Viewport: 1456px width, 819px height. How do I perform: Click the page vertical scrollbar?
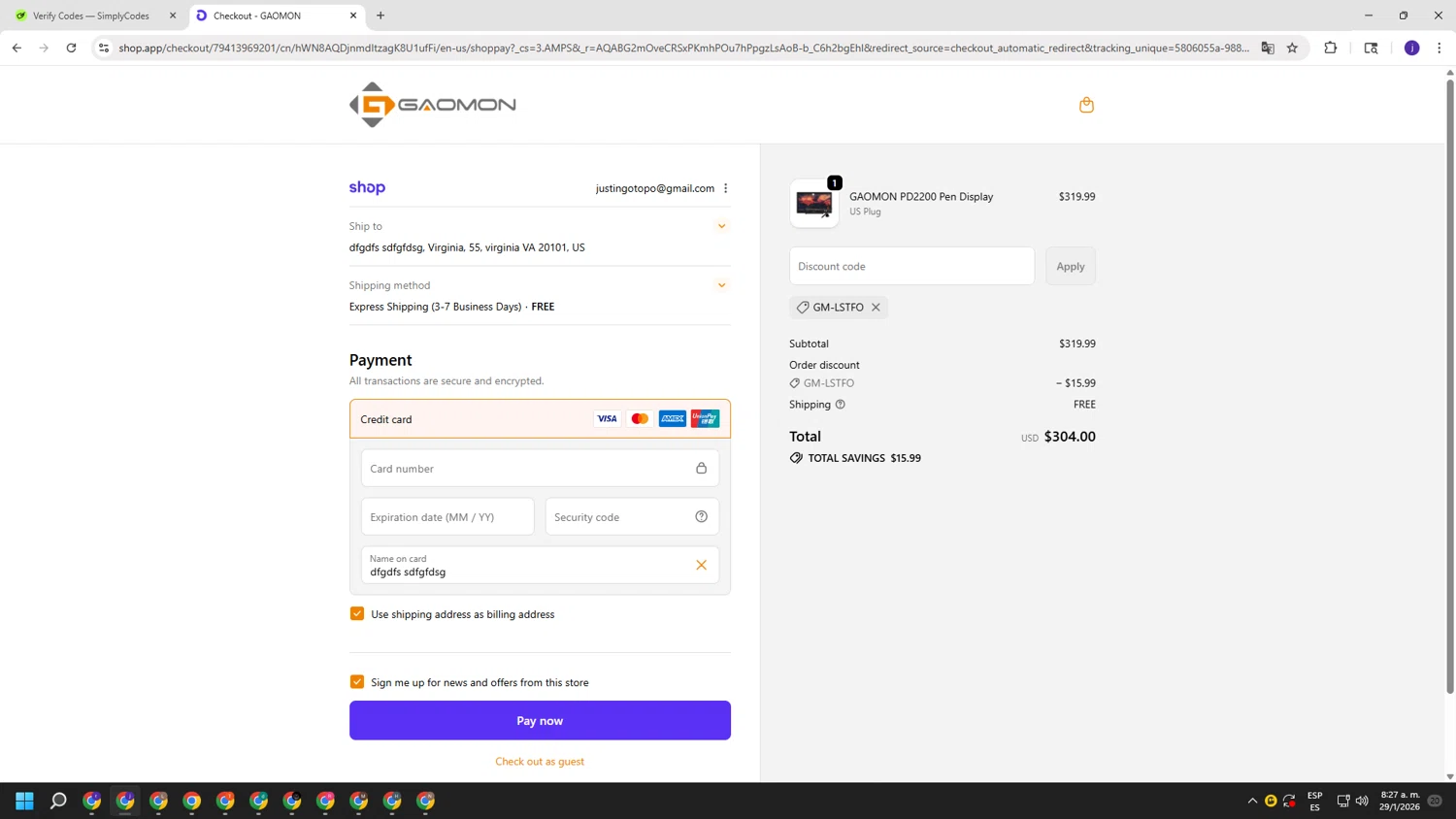1450,385
